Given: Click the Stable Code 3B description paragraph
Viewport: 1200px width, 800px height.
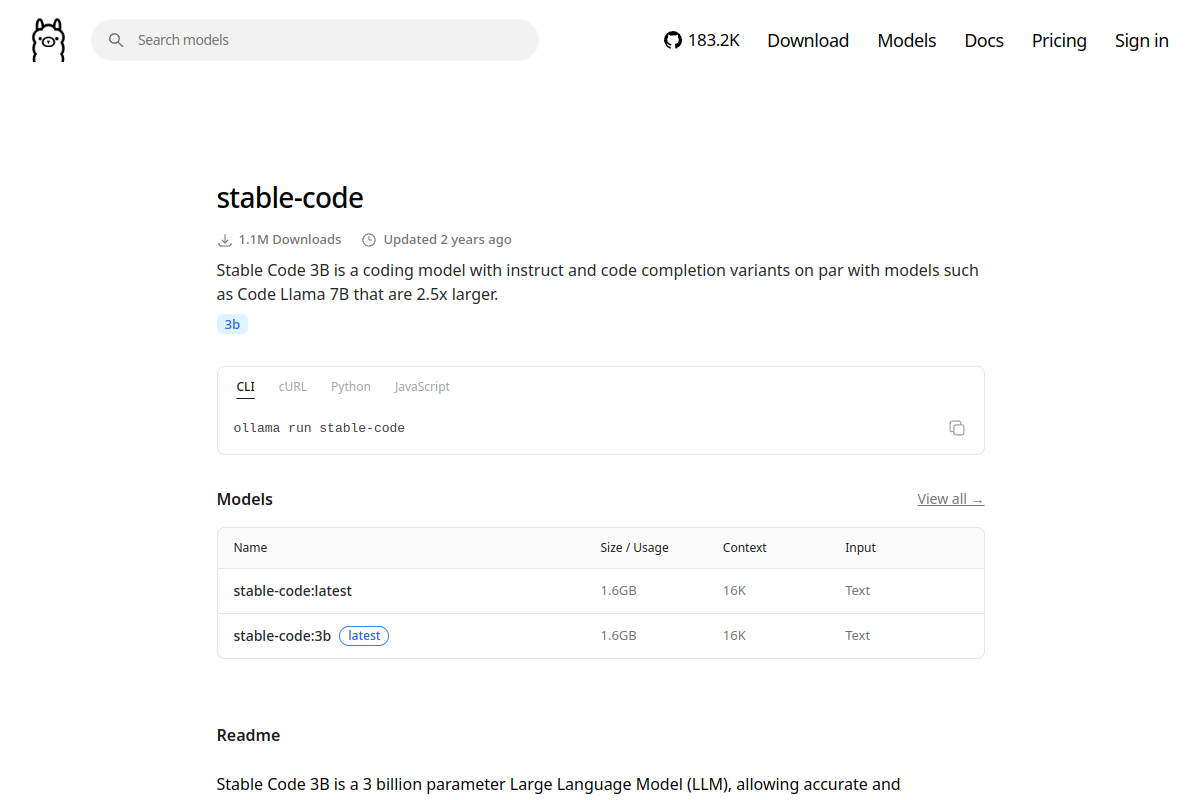Looking at the screenshot, I should click(597, 283).
